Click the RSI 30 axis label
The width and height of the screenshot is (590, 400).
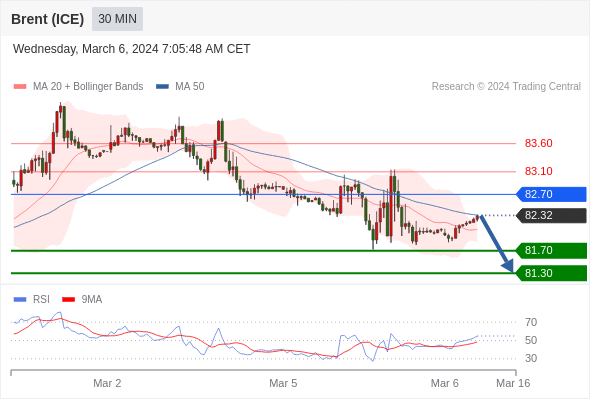[531, 358]
